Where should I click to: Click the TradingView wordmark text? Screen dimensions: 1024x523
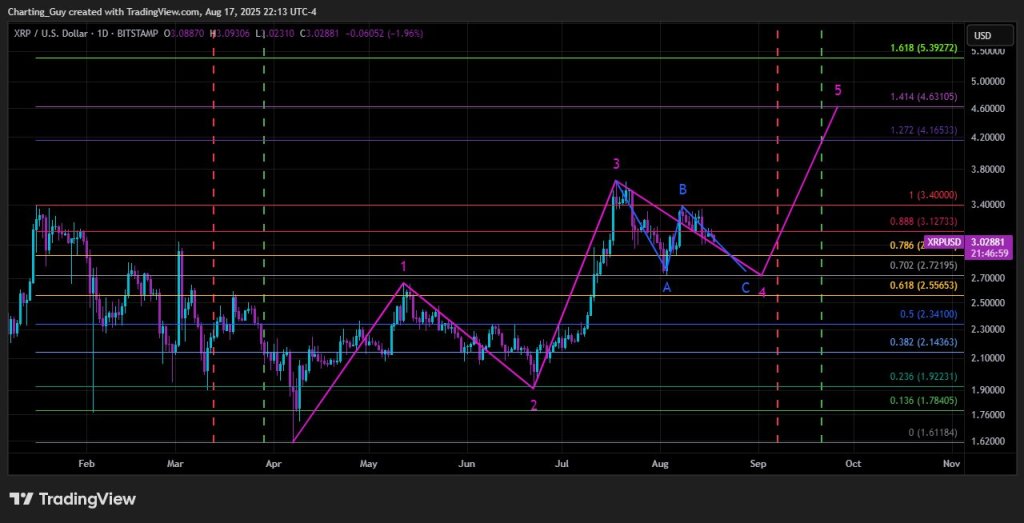[x=87, y=499]
